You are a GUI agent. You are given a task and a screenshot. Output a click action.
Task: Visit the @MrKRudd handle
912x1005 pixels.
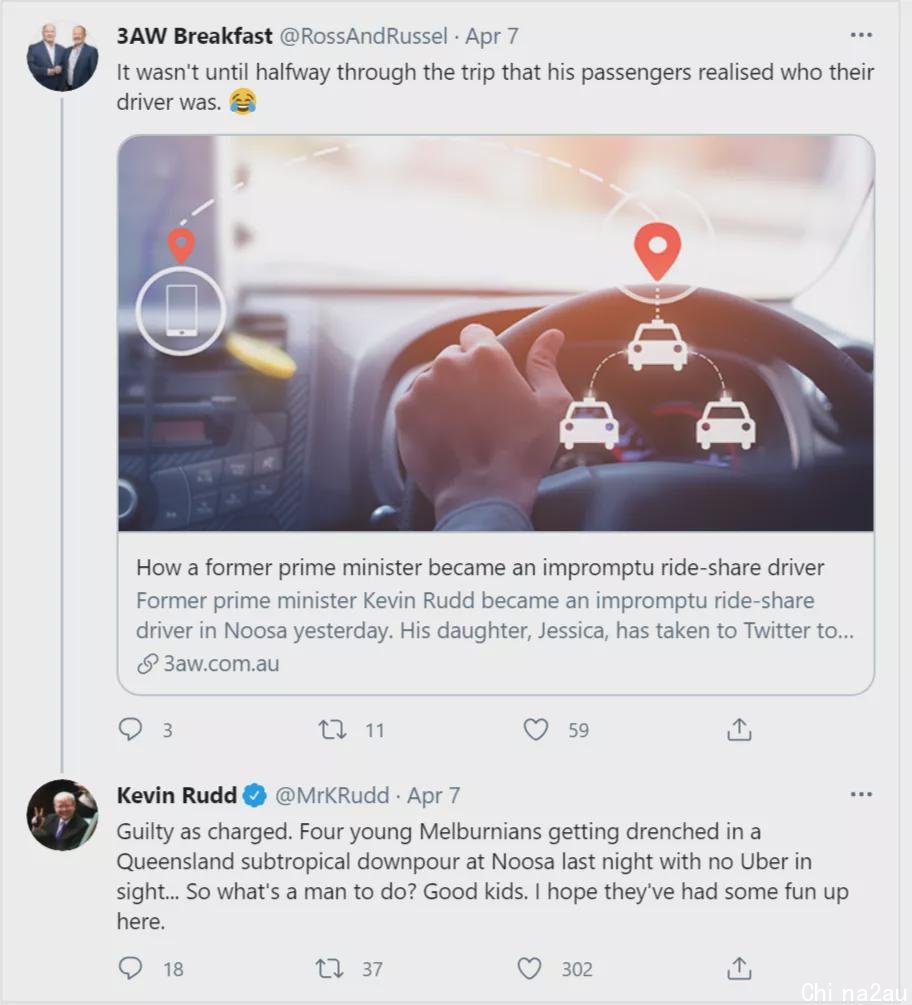click(x=332, y=795)
